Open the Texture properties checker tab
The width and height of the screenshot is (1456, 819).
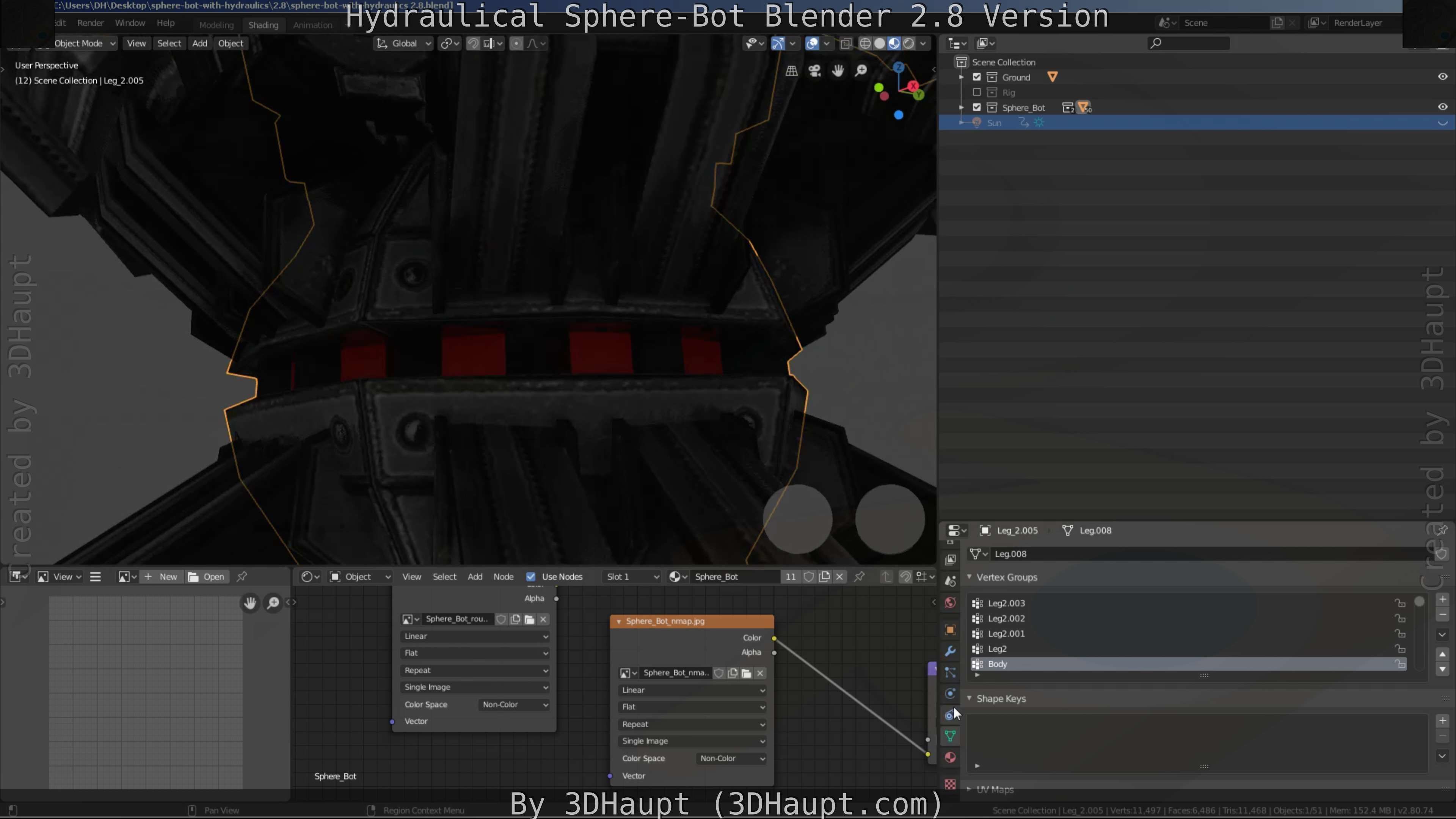(x=950, y=784)
